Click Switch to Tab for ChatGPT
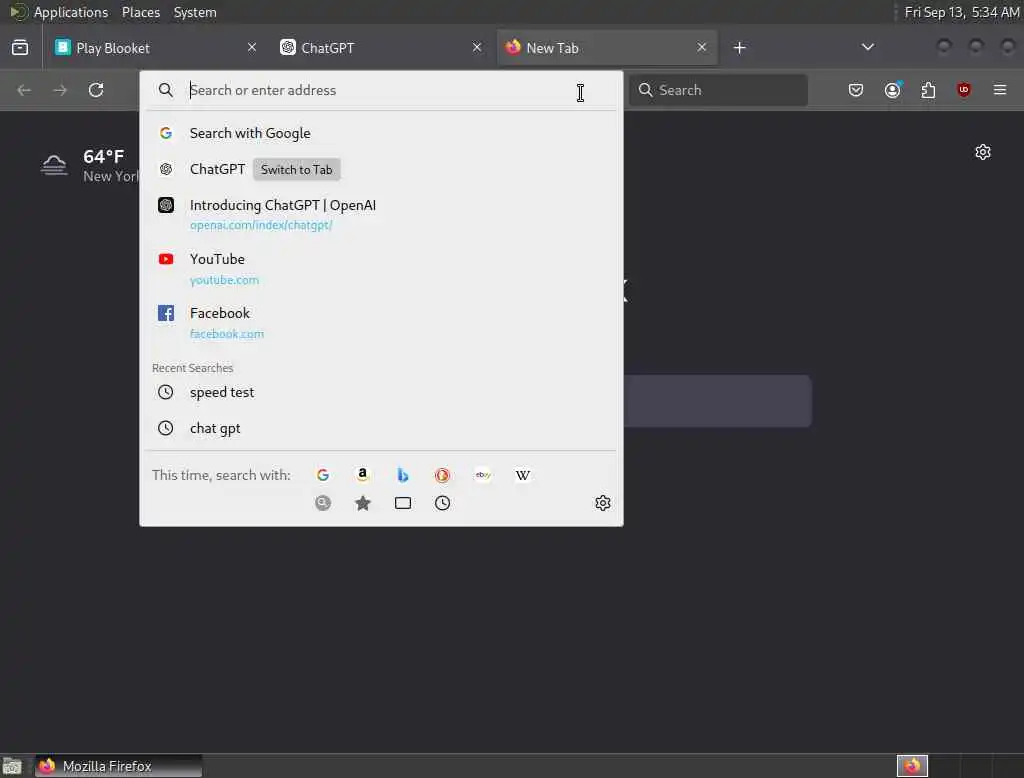The height and width of the screenshot is (778, 1024). tap(296, 169)
